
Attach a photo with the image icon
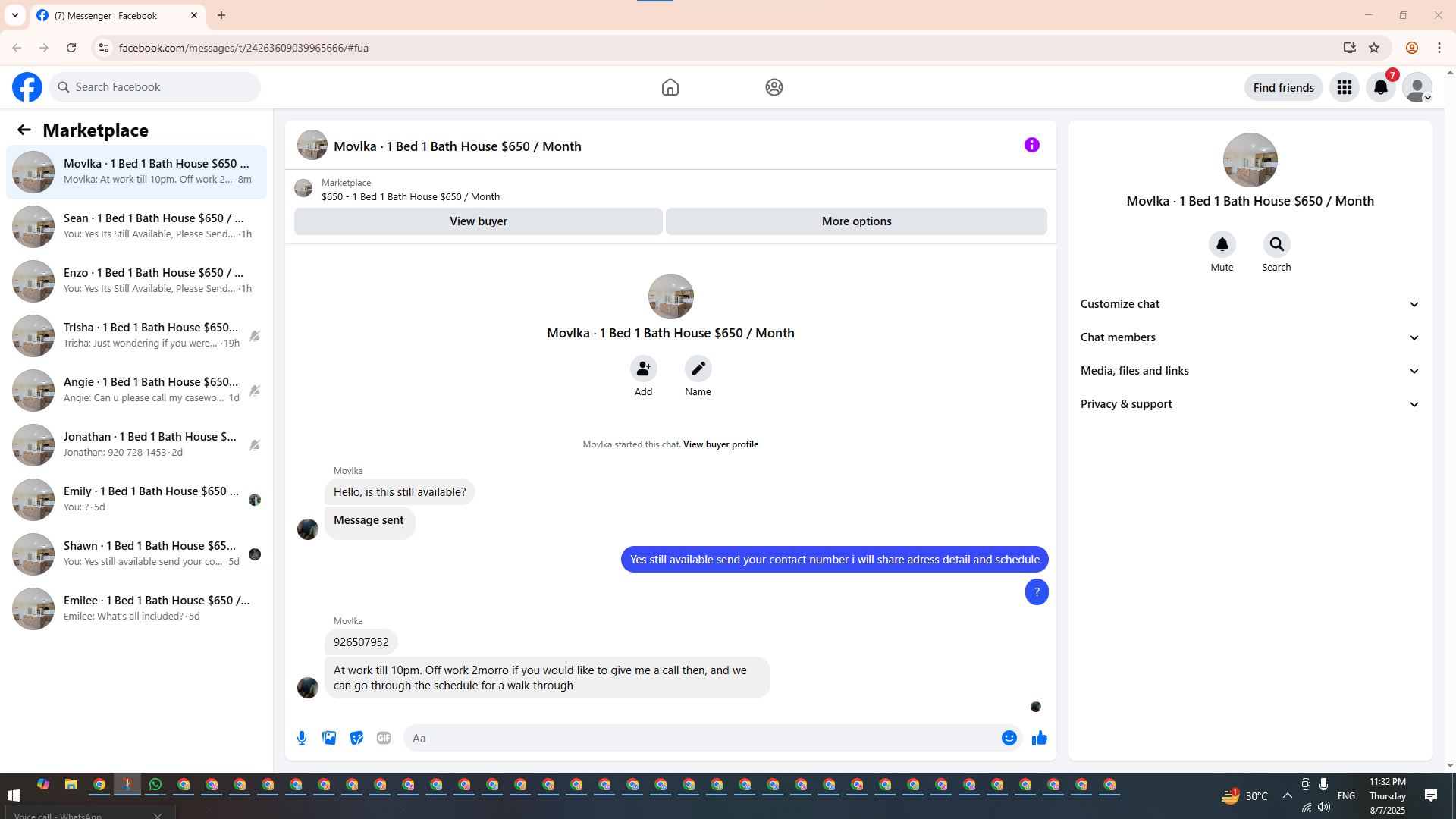[329, 738]
